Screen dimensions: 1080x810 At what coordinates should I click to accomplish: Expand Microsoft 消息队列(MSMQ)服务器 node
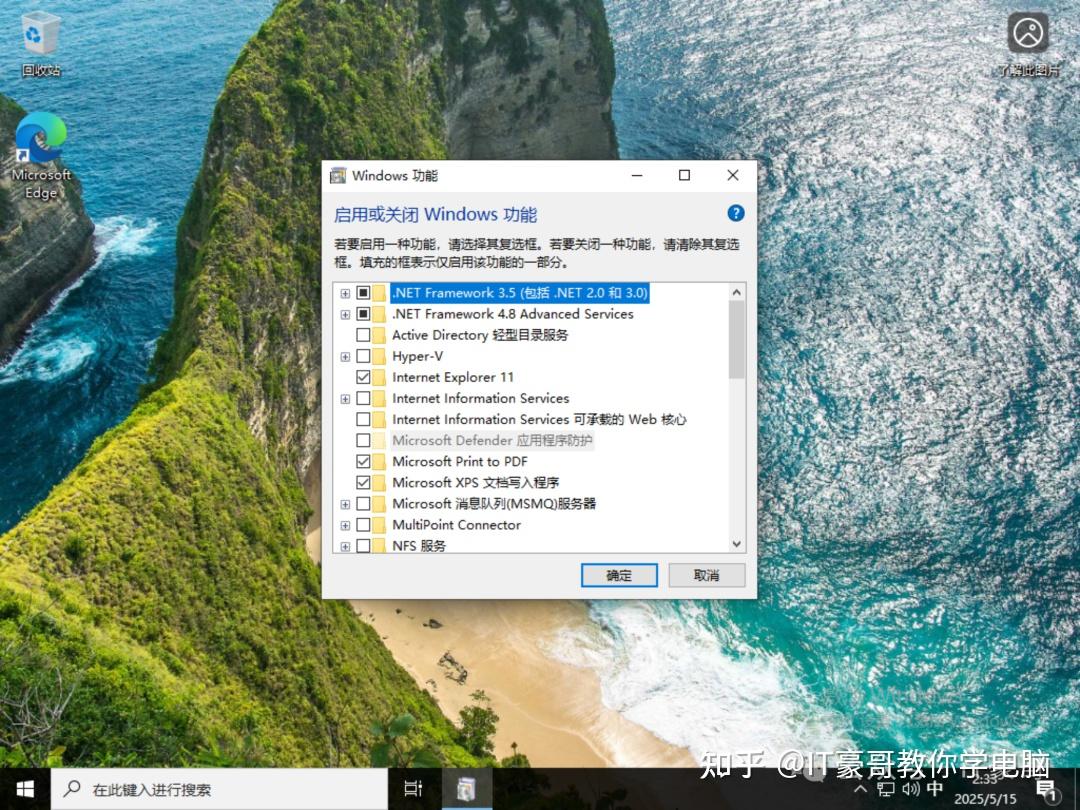(x=345, y=503)
